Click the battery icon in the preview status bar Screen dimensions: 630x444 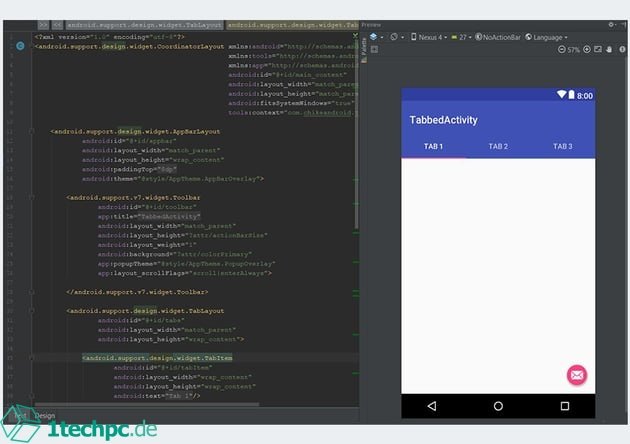(571, 95)
